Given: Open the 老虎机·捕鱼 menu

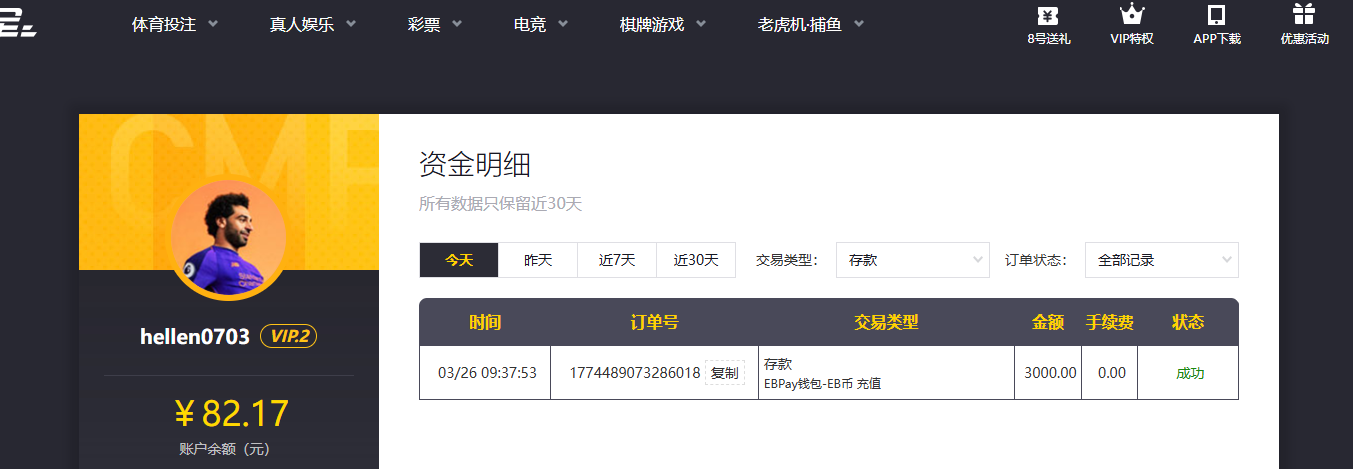Looking at the screenshot, I should tap(810, 25).
